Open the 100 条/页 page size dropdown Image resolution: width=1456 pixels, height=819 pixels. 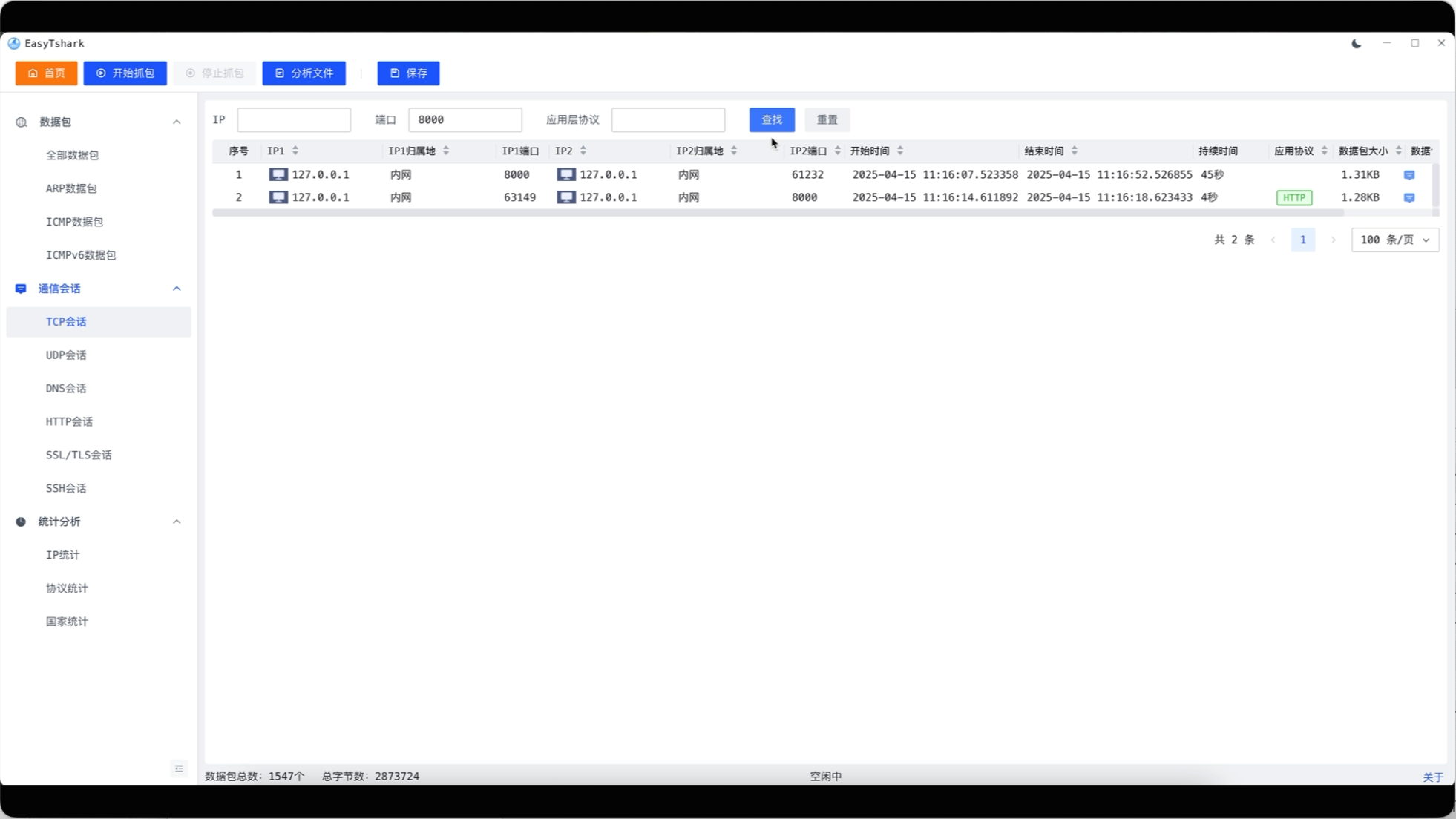[1394, 240]
